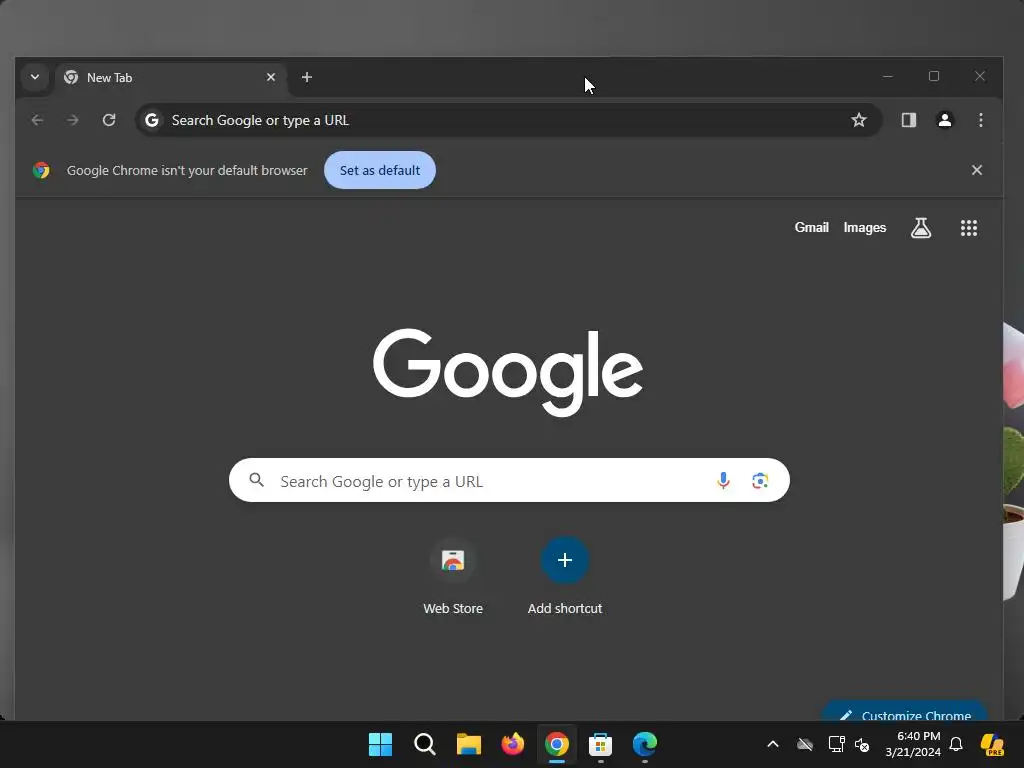Open the Gmail link
This screenshot has width=1024, height=768.
point(812,227)
